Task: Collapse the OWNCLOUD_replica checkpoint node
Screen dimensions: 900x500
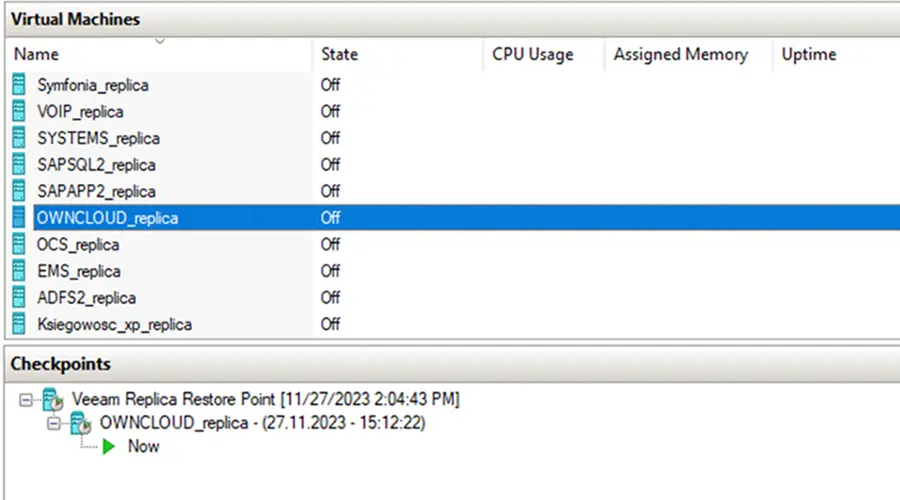Action: click(53, 423)
